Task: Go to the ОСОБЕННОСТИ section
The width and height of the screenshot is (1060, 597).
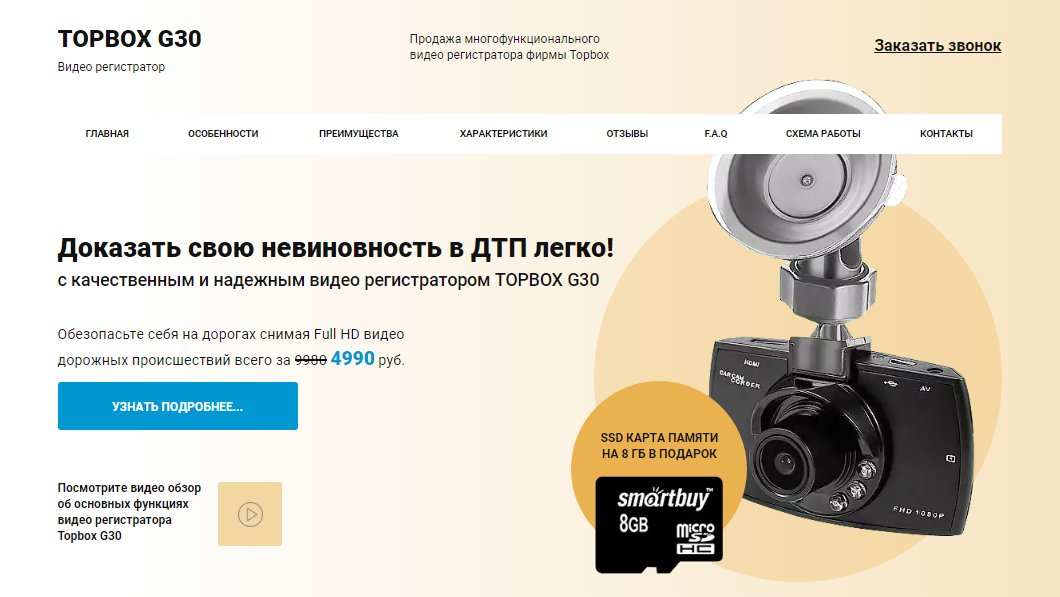Action: tap(223, 134)
